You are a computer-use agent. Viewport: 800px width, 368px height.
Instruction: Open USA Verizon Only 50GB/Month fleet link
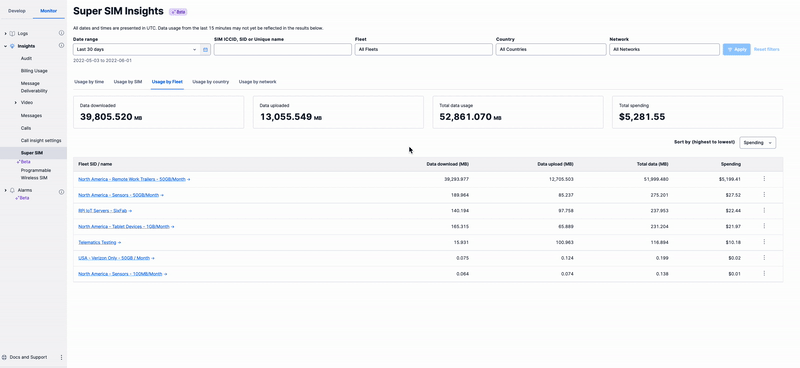pyautogui.click(x=116, y=258)
